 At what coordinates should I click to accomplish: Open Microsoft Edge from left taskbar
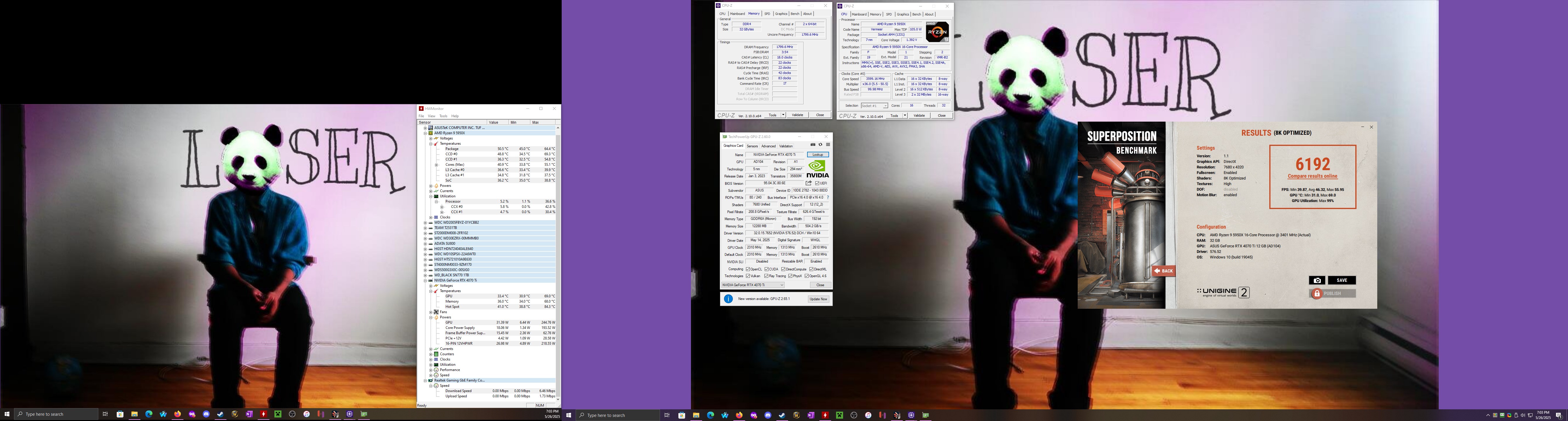149,414
